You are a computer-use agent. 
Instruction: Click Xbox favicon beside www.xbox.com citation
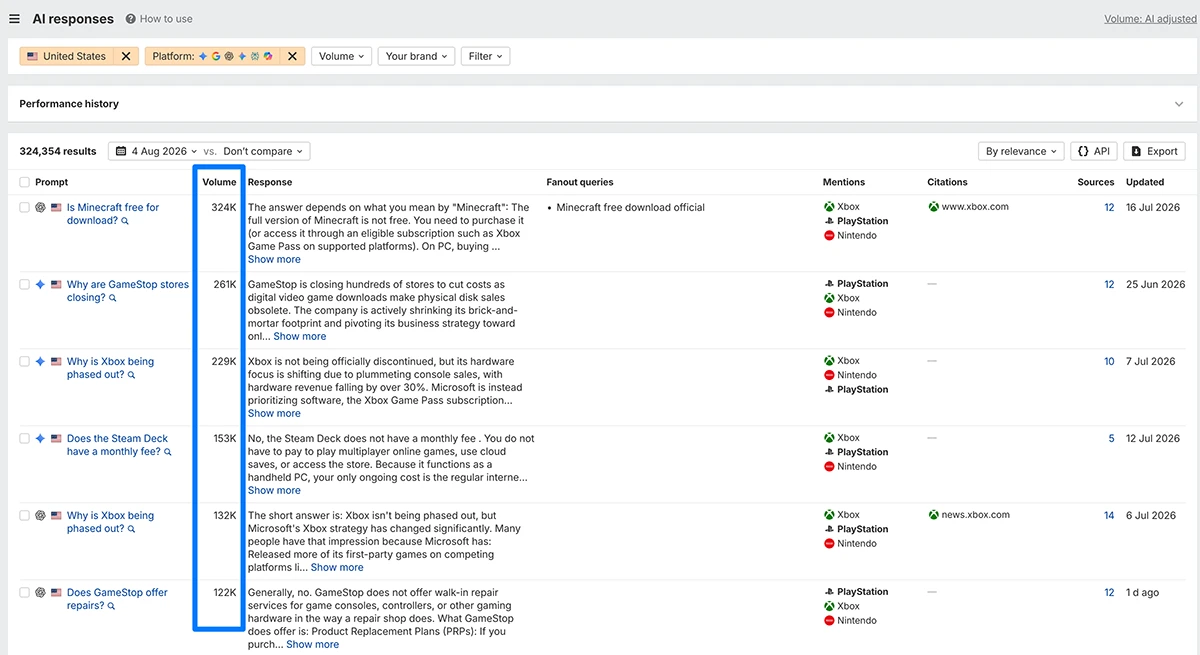(933, 207)
